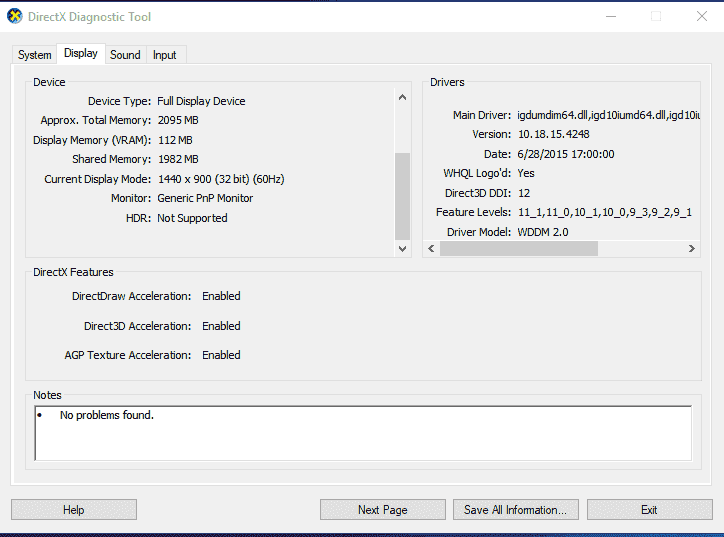The width and height of the screenshot is (724, 537).
Task: Click the Feature Levels value list
Action: (x=604, y=212)
